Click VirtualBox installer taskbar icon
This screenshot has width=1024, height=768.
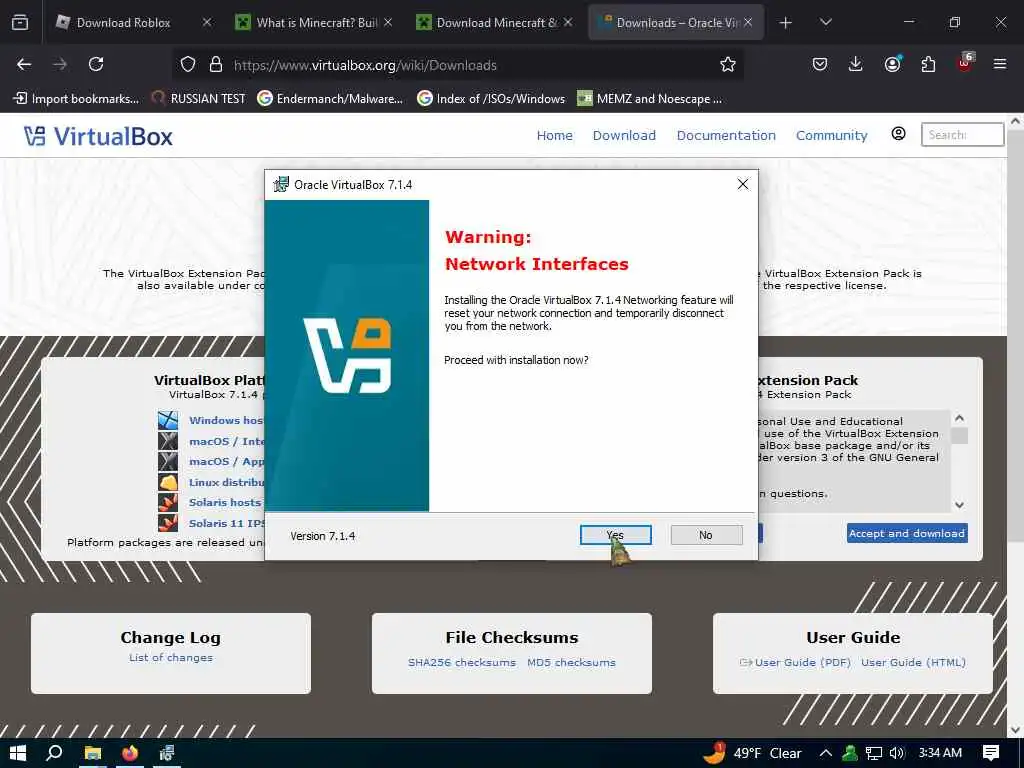coord(167,753)
